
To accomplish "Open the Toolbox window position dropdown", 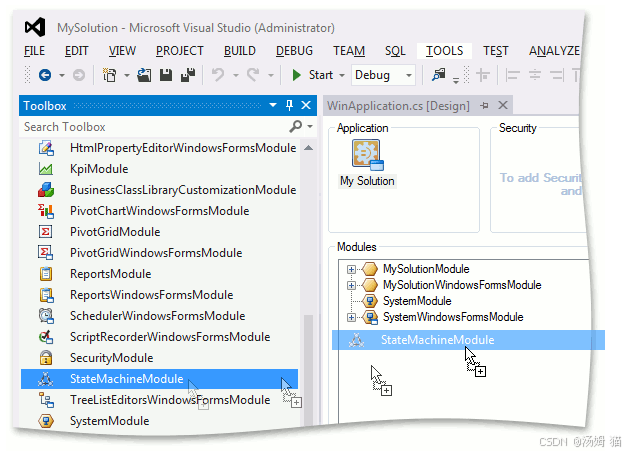I will pyautogui.click(x=273, y=106).
